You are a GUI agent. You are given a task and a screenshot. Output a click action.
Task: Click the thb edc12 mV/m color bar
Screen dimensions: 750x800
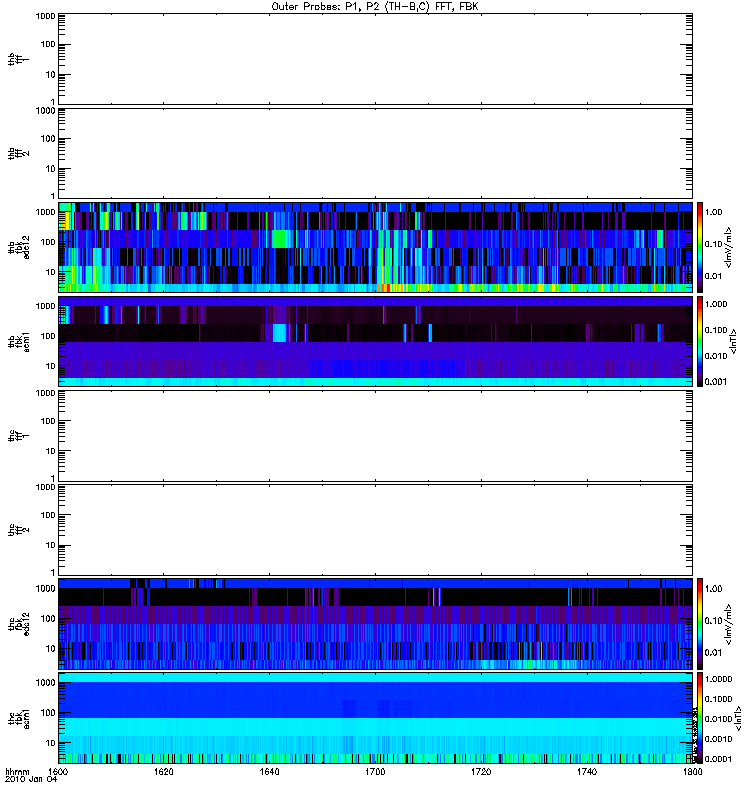point(700,247)
